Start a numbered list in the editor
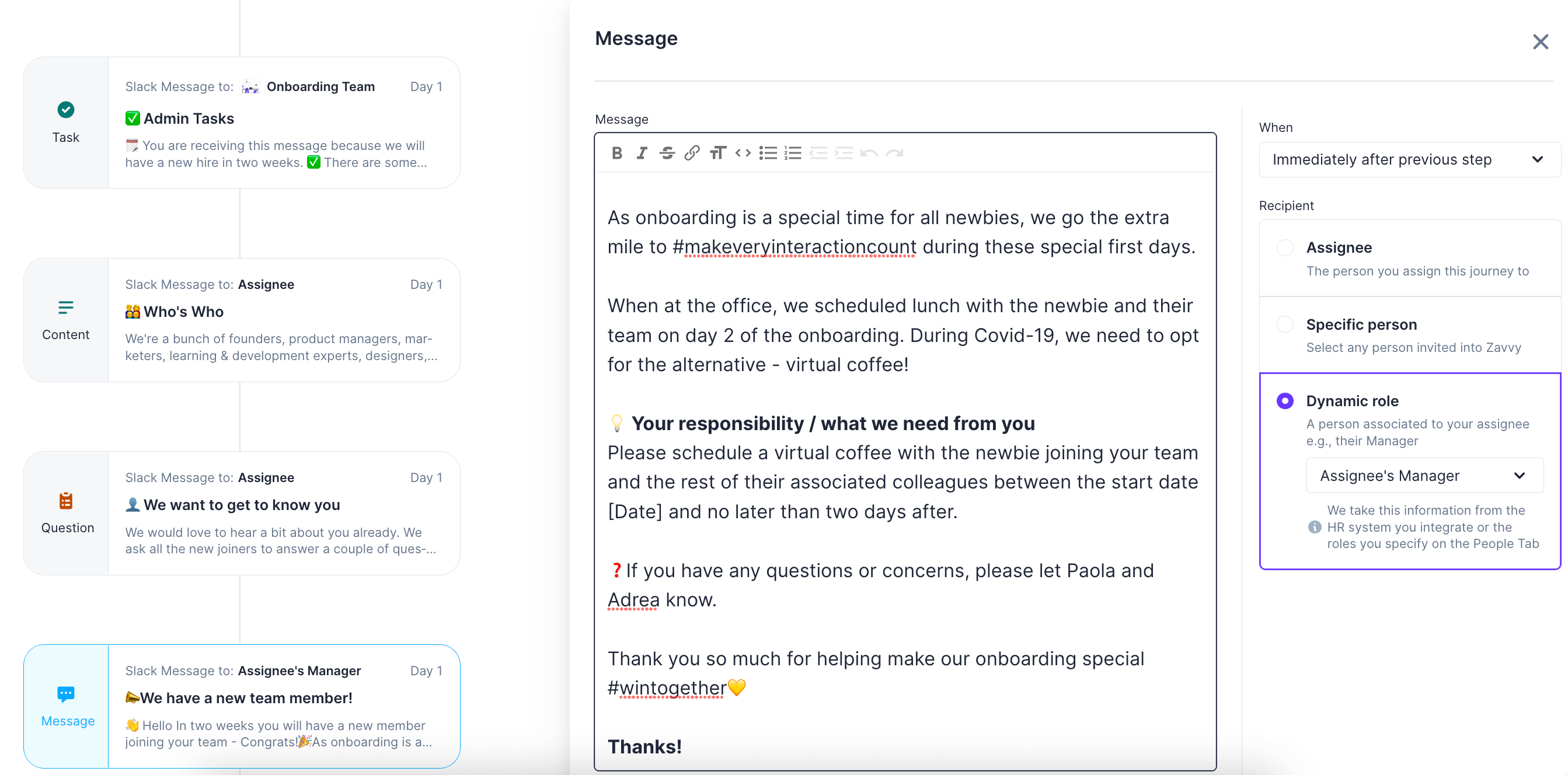The image size is (1568, 775). coord(793,153)
